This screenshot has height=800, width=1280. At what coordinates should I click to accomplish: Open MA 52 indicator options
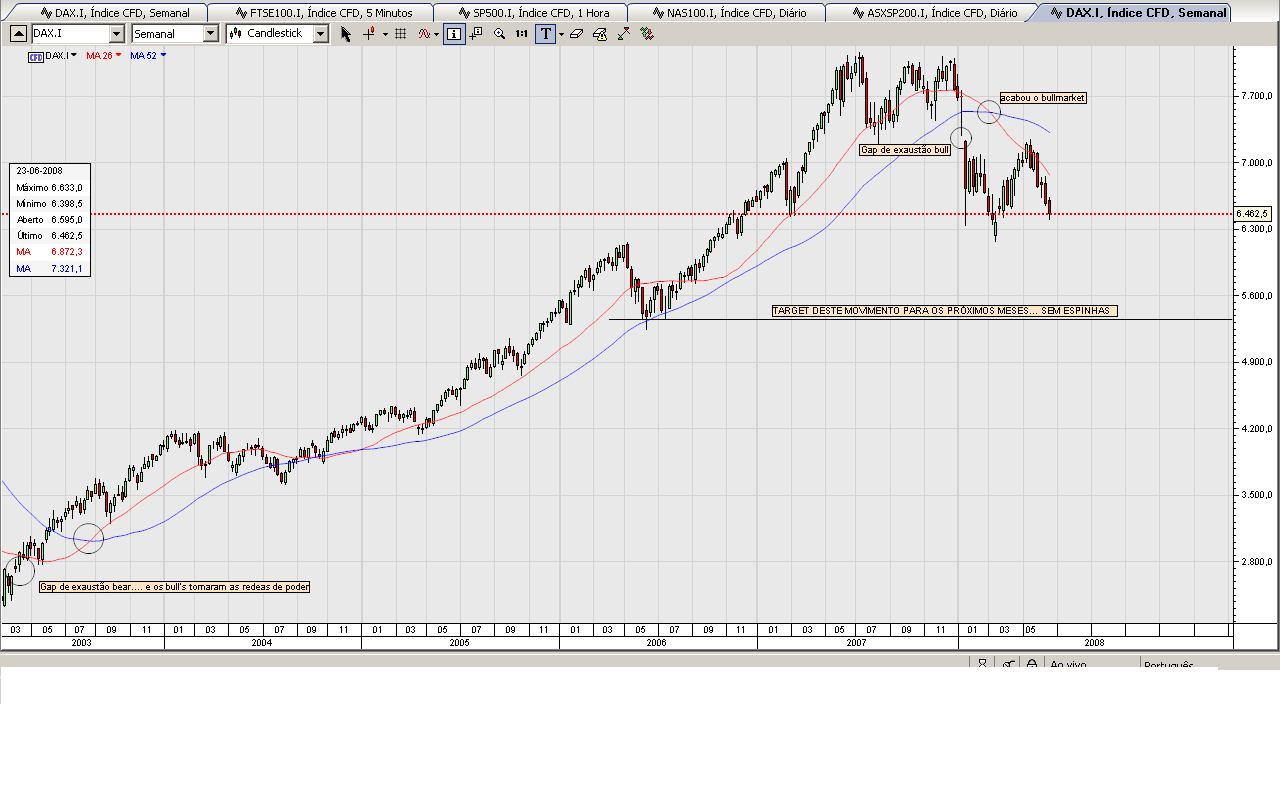pos(163,55)
